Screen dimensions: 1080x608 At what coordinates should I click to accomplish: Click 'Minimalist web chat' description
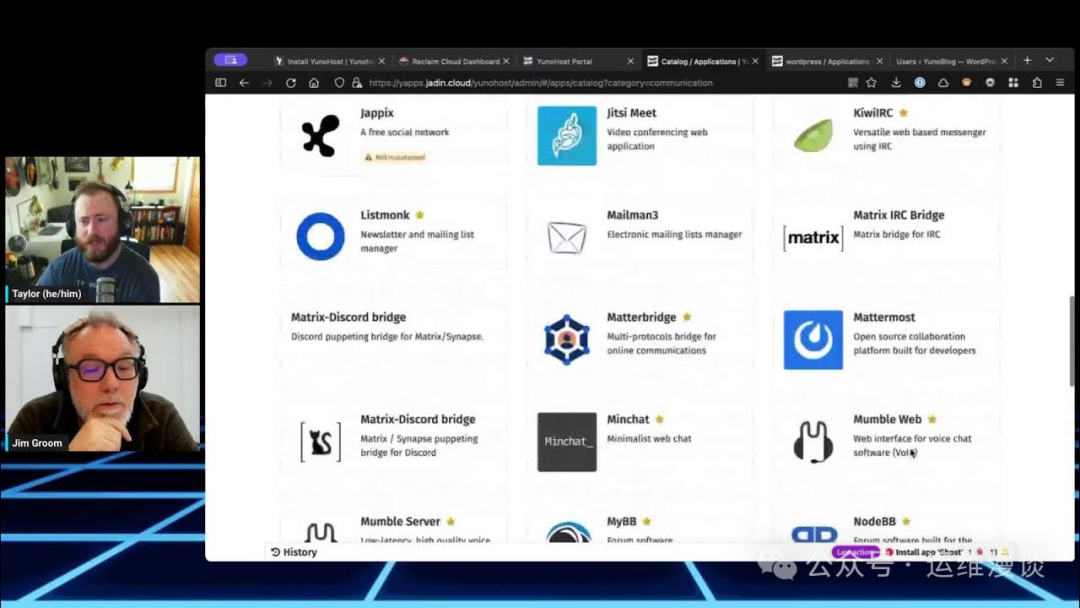click(649, 439)
